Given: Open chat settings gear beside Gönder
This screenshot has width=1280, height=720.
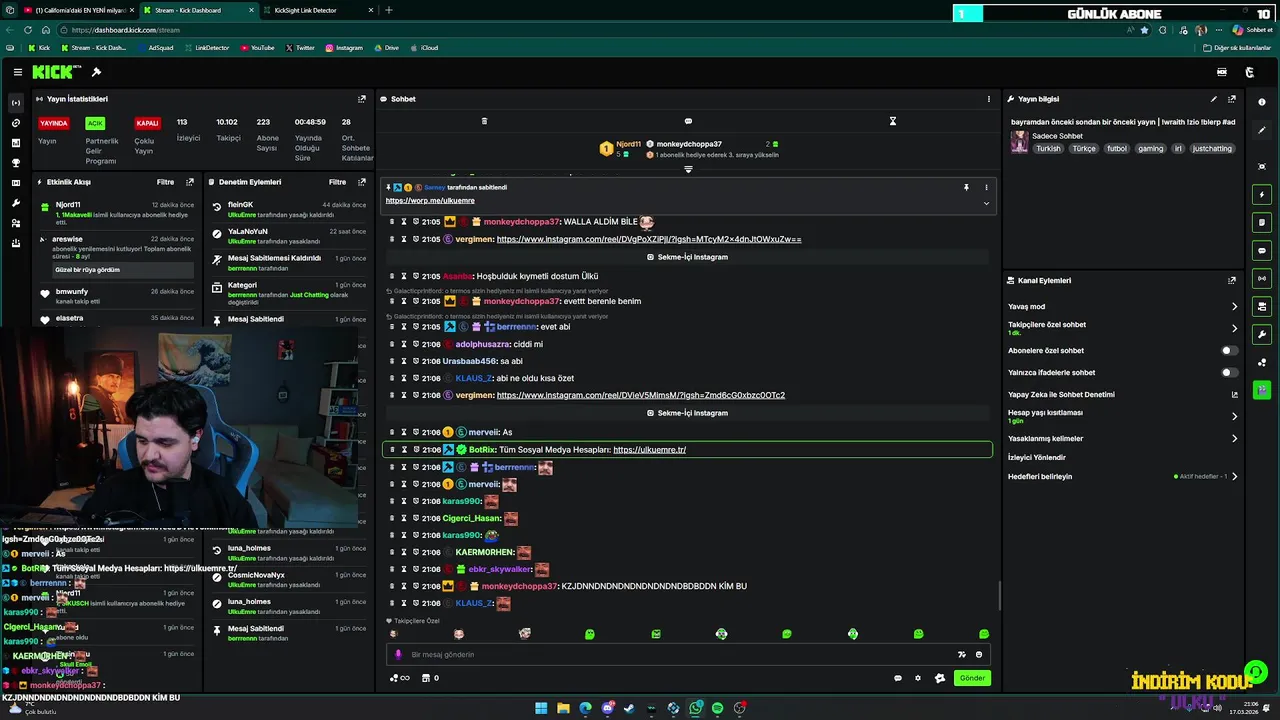Looking at the screenshot, I should click(918, 678).
